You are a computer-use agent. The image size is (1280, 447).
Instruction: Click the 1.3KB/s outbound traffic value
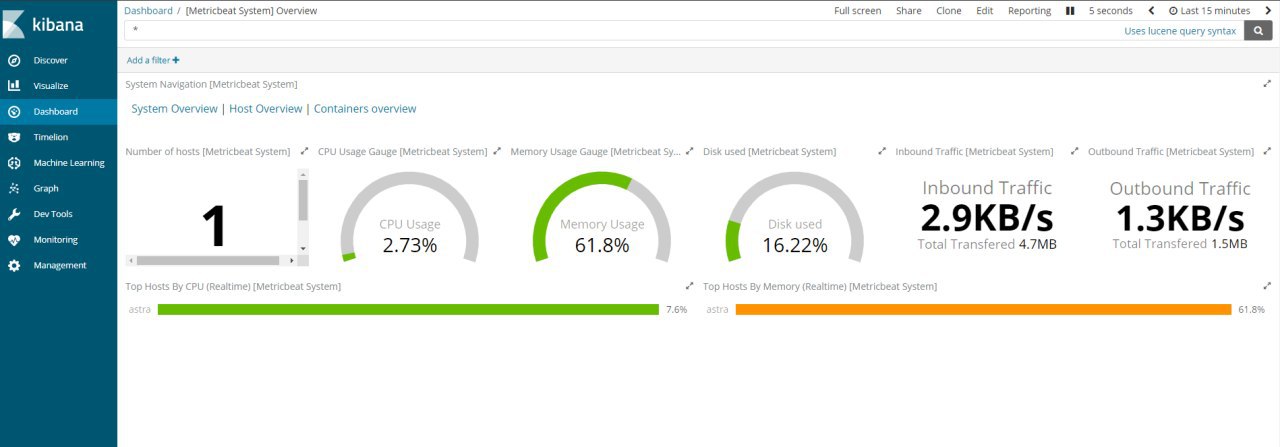tap(1180, 218)
